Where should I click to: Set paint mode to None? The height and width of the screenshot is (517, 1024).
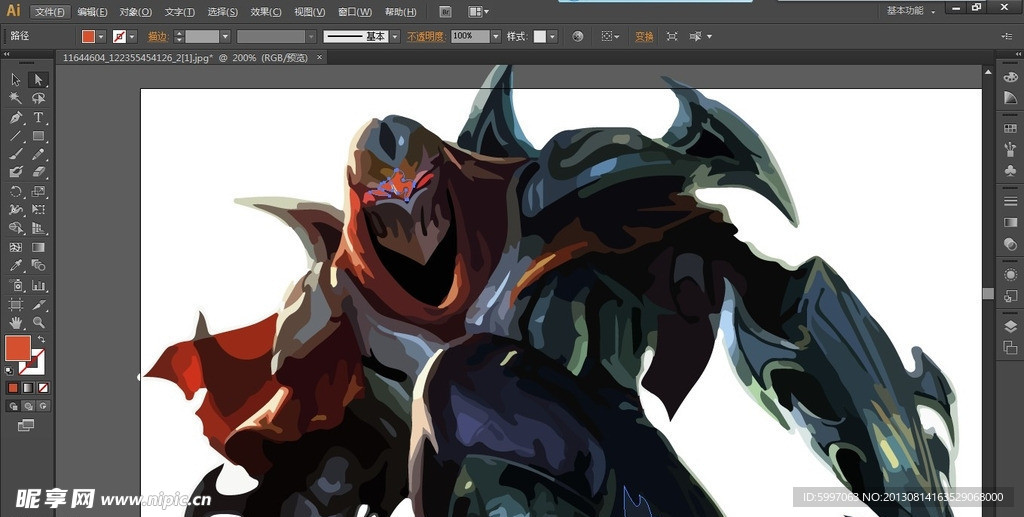point(43,388)
